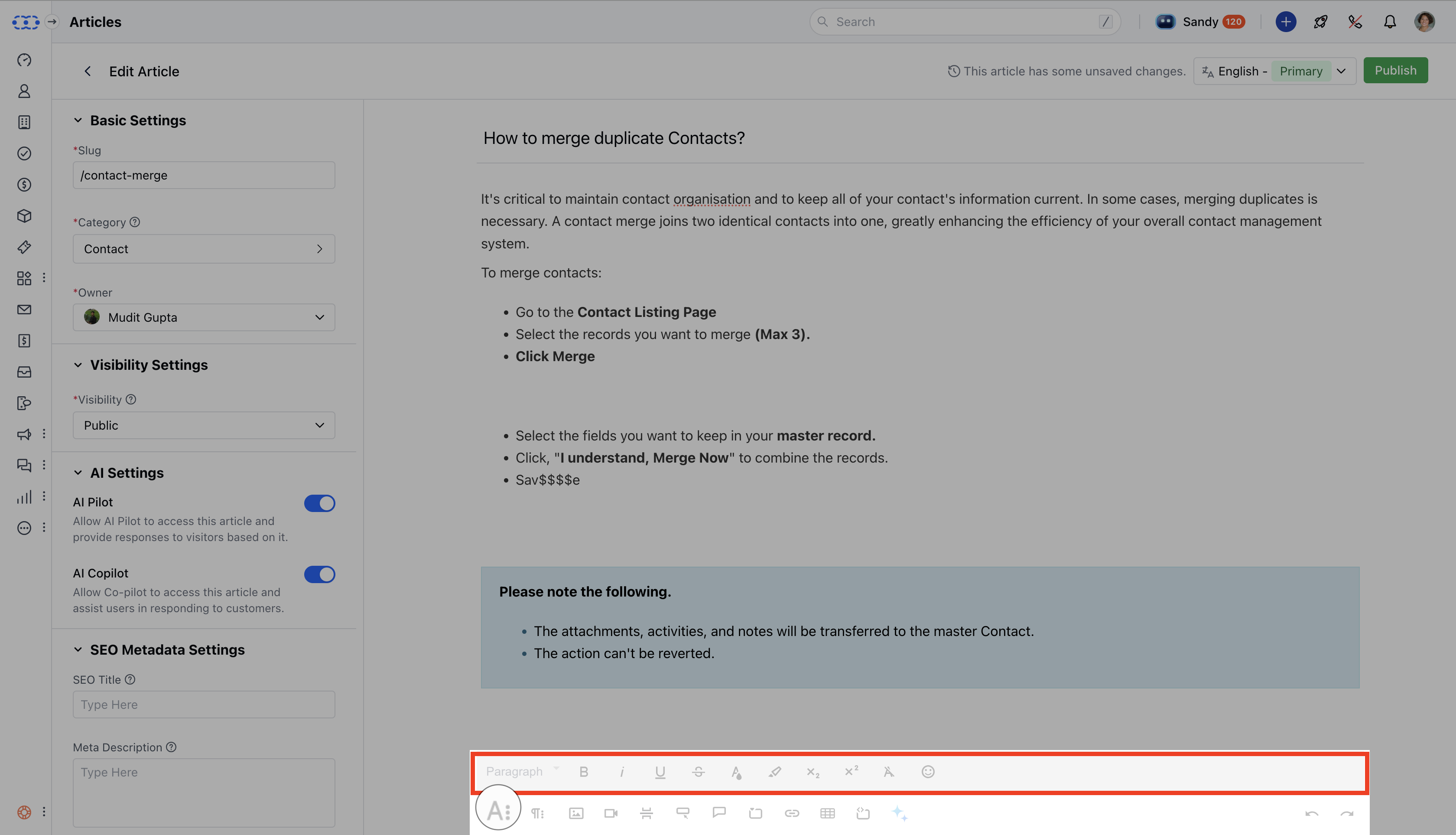Screen dimensions: 1456x835
Task: Open the Owner dropdown Mudit Gupta
Action: tap(204, 317)
